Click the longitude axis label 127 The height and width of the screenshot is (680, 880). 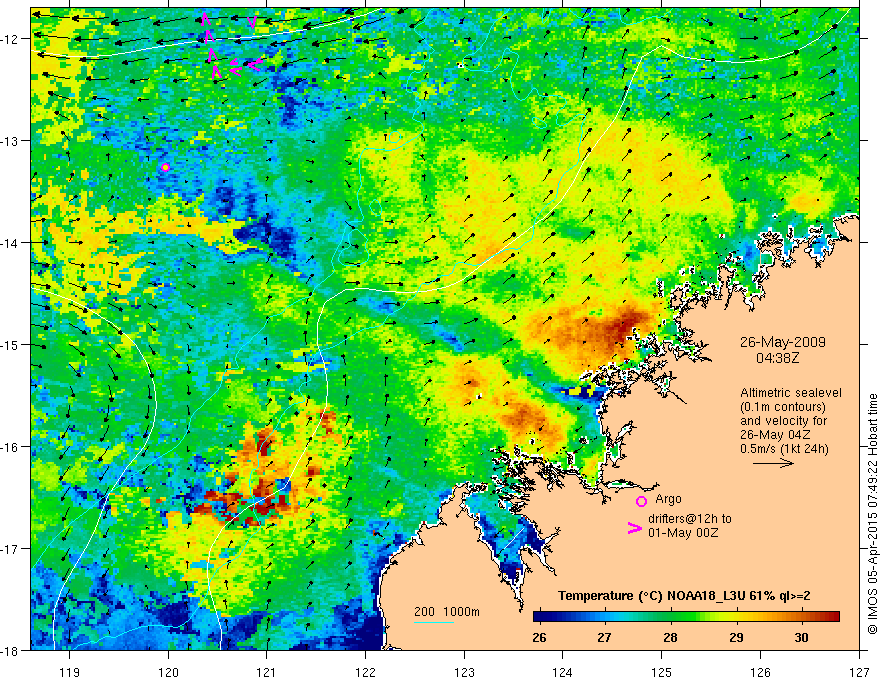(x=859, y=672)
